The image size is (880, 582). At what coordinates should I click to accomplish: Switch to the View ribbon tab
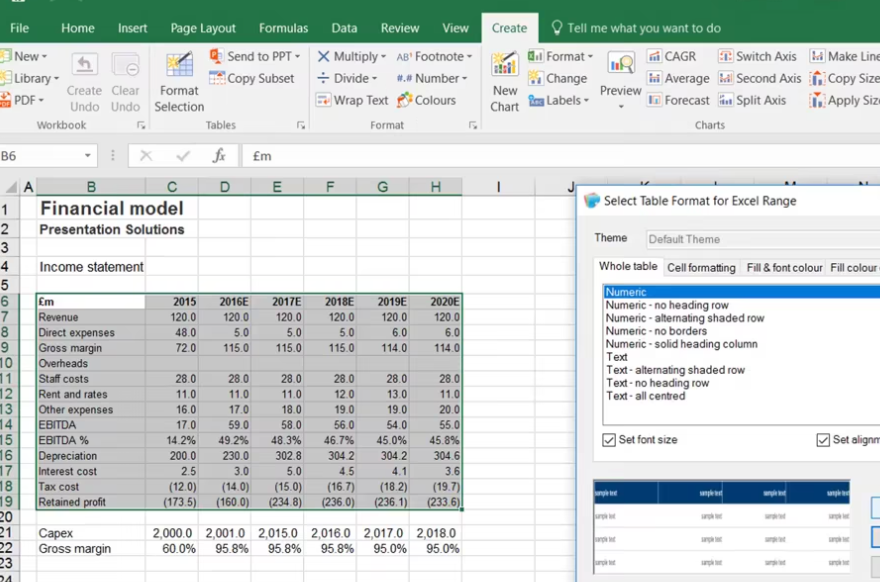tap(455, 28)
